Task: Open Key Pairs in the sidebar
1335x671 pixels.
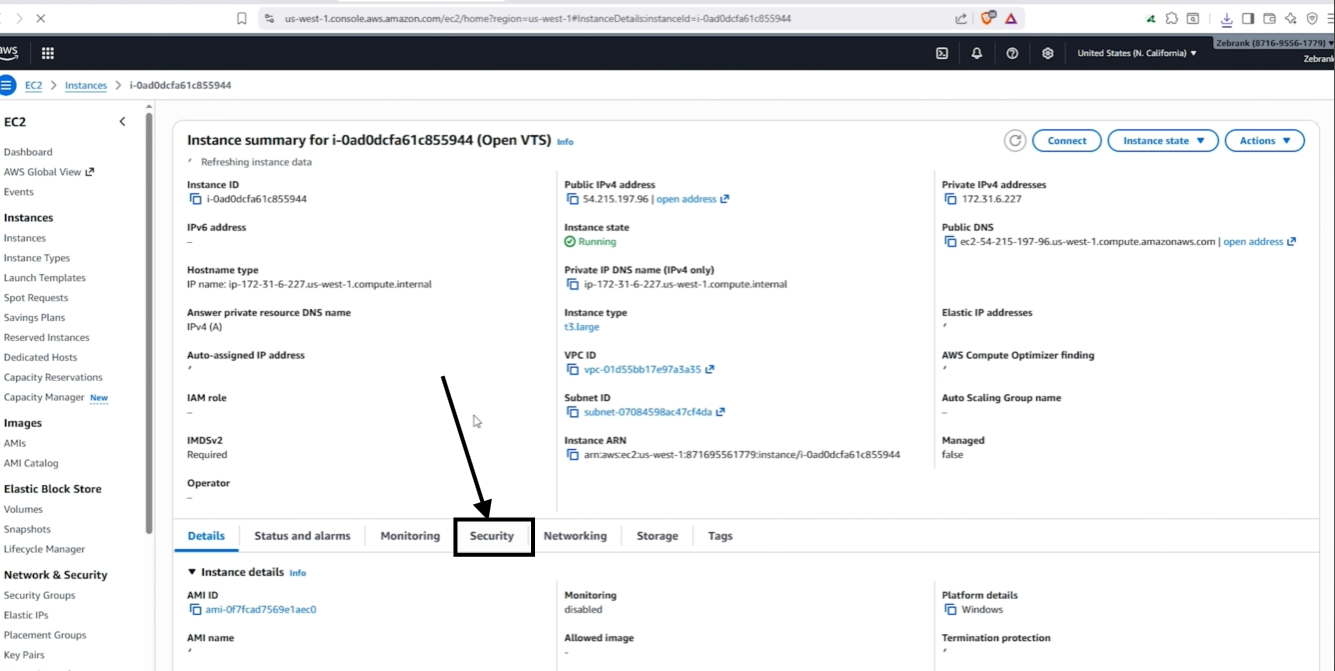Action: click(x=24, y=655)
